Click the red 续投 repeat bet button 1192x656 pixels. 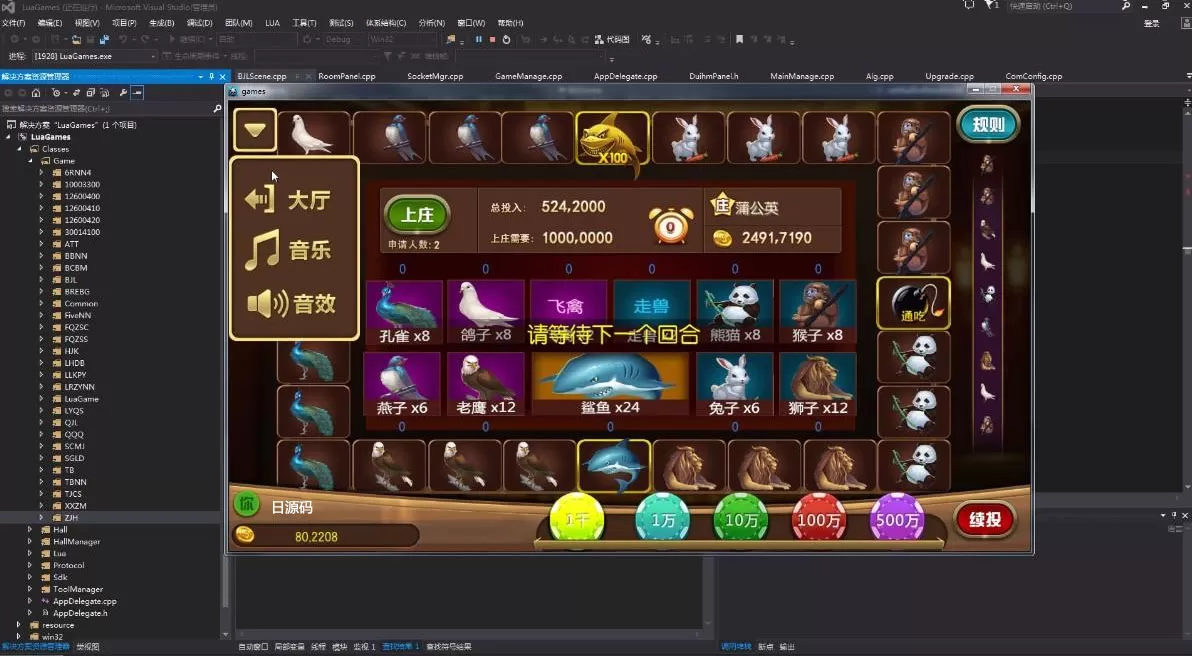985,519
